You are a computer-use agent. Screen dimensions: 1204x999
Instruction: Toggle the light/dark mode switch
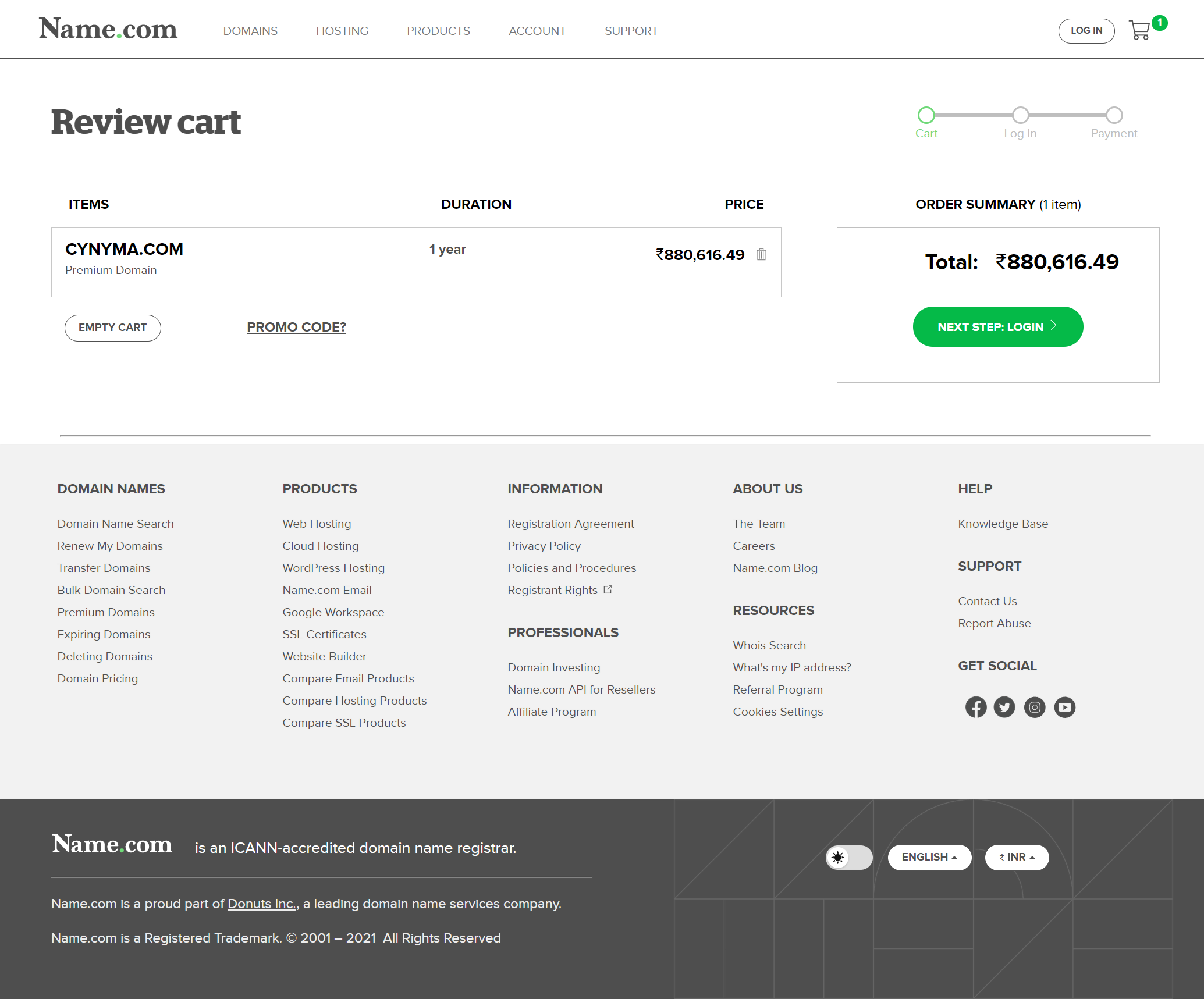coord(849,857)
